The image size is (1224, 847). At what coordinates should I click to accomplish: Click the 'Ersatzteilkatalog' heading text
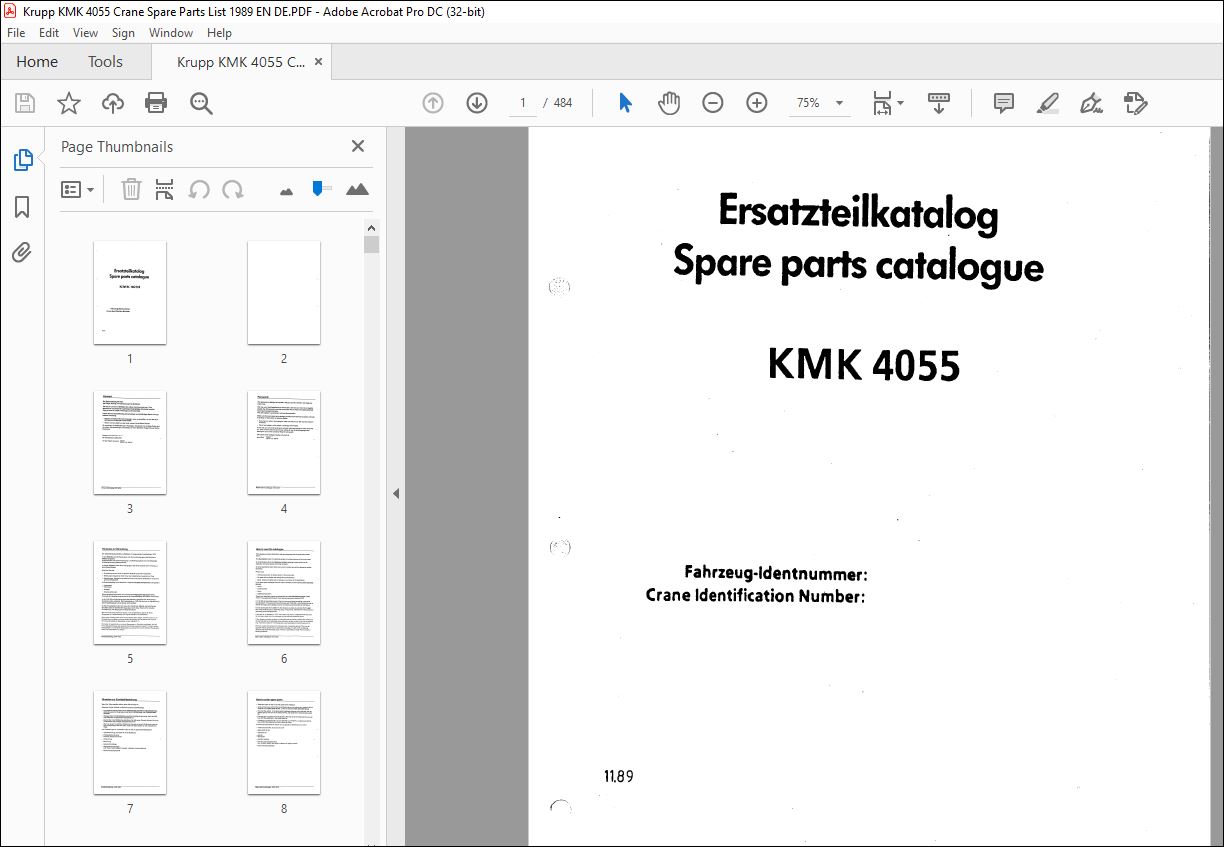point(858,213)
